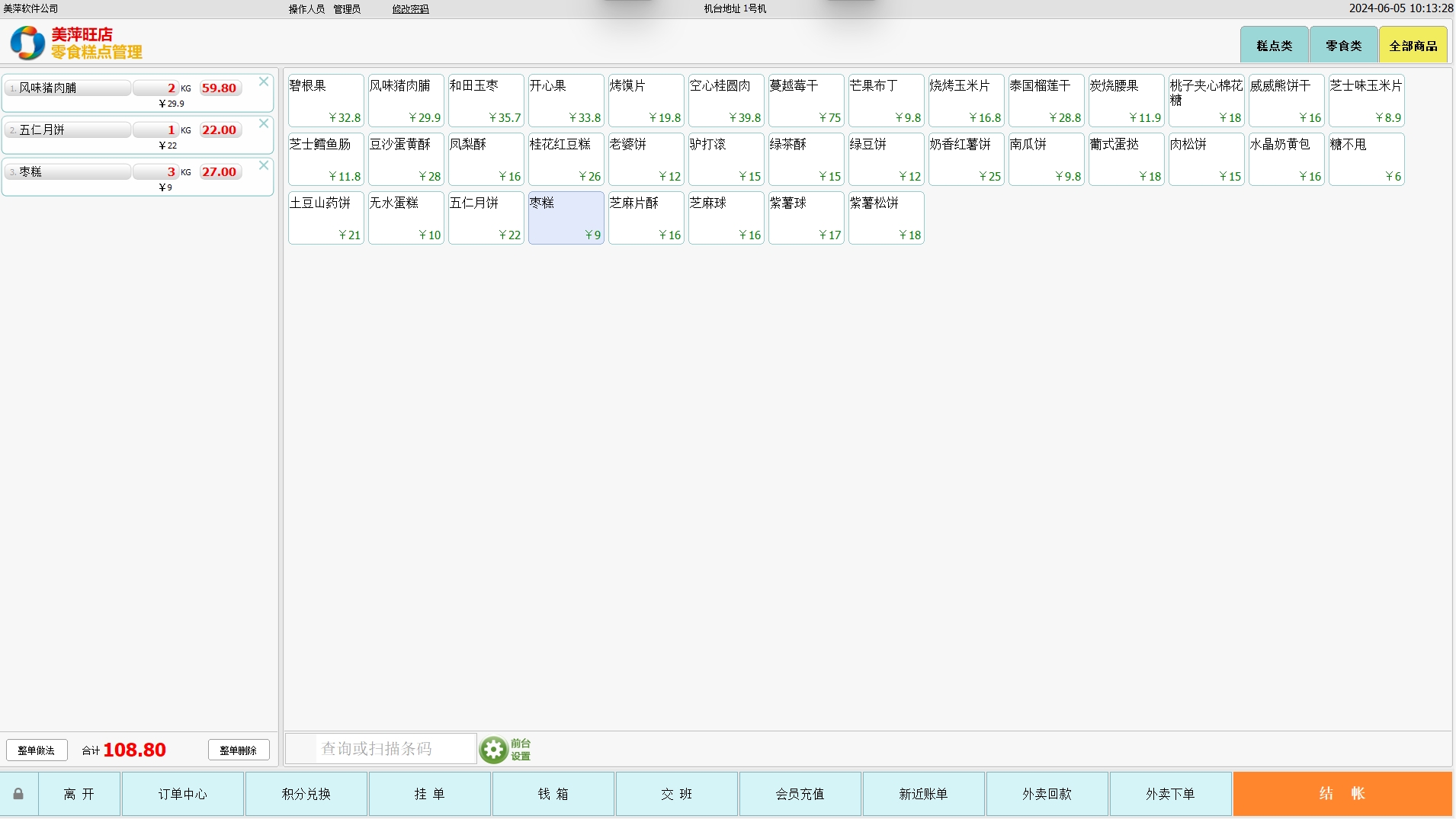Show 全部商品 category tab

point(1413,46)
